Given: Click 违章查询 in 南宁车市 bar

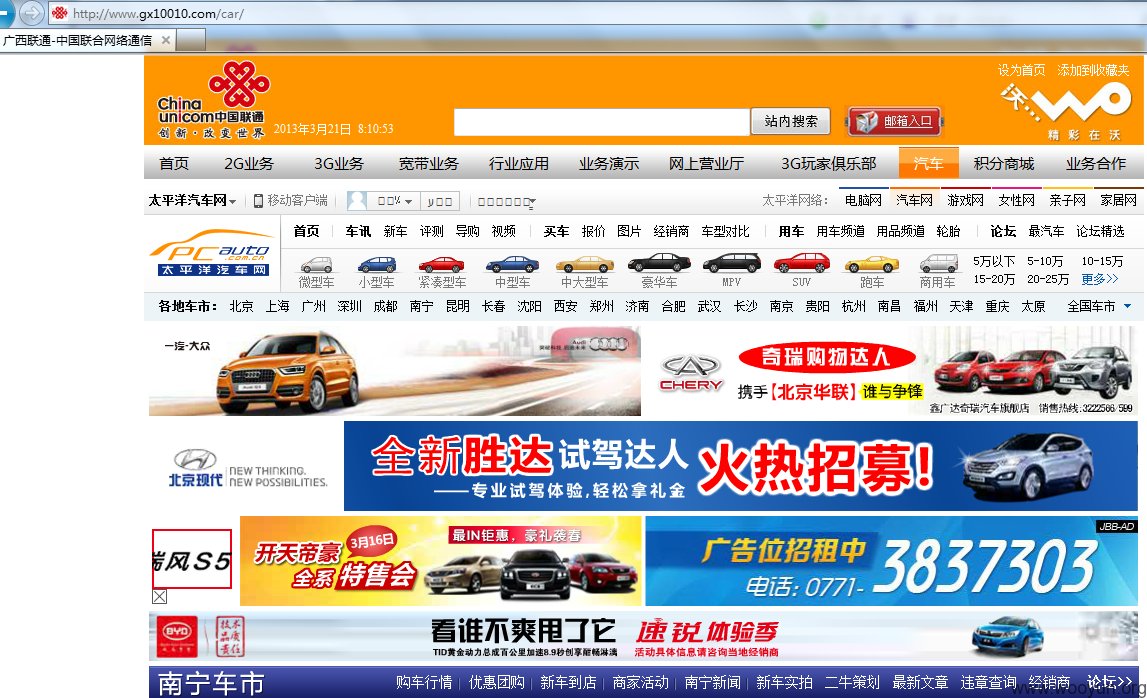Looking at the screenshot, I should click(x=988, y=683).
